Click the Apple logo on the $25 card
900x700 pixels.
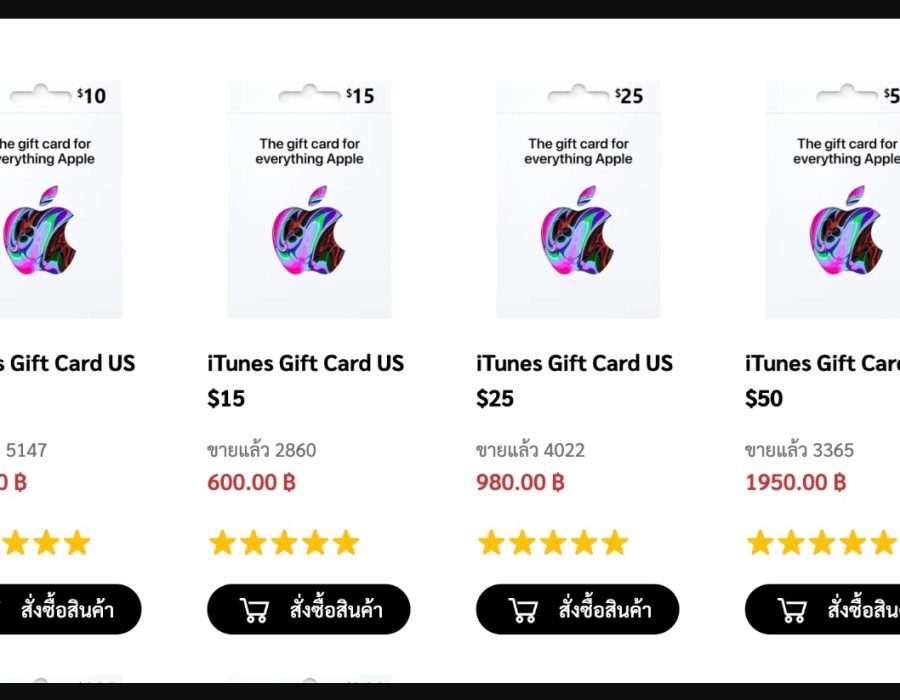[x=577, y=231]
